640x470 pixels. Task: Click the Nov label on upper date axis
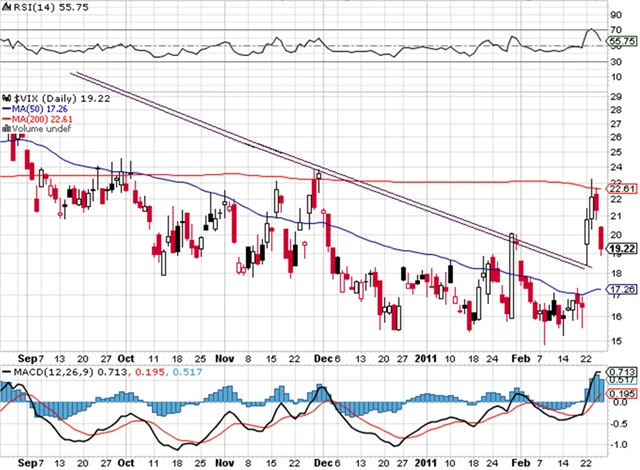click(222, 356)
